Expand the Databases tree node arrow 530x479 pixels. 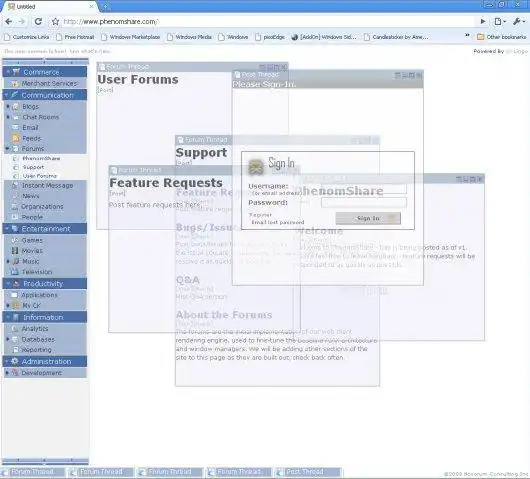8,339
